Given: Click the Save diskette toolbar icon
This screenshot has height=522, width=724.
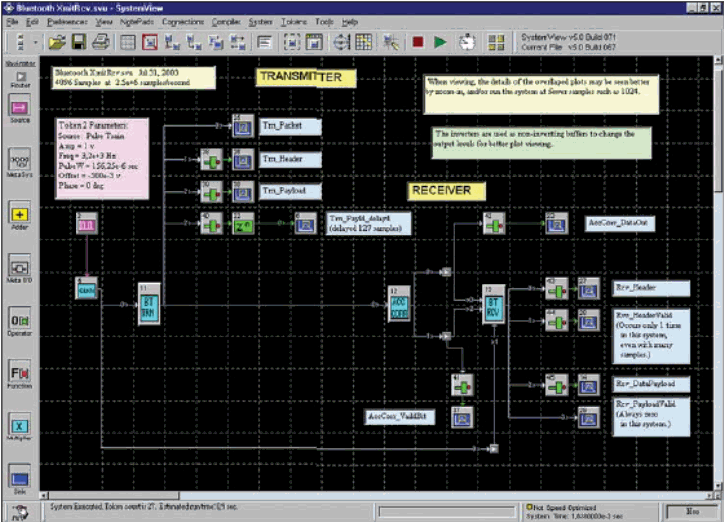Looking at the screenshot, I should 78,42.
